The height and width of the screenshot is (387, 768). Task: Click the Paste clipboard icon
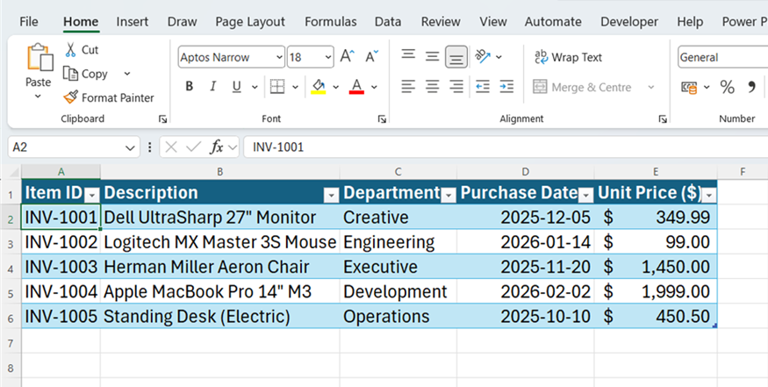pyautogui.click(x=40, y=57)
